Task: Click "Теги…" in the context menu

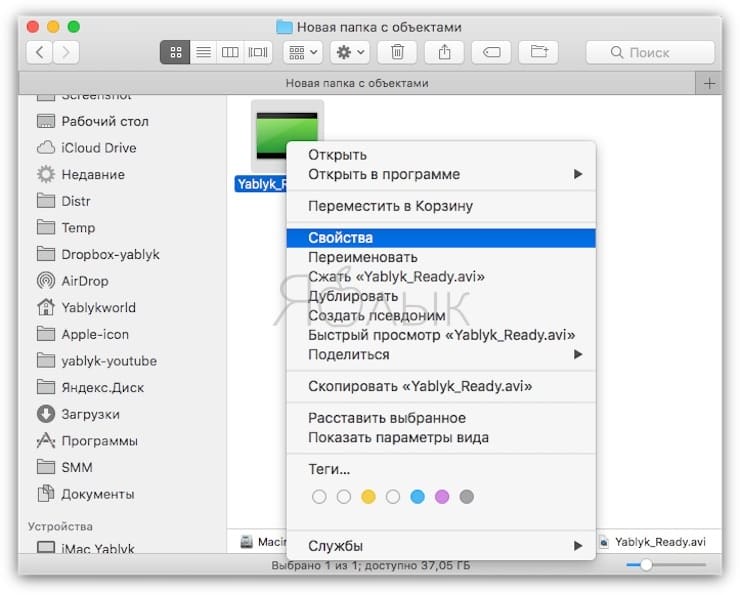Action: (329, 469)
